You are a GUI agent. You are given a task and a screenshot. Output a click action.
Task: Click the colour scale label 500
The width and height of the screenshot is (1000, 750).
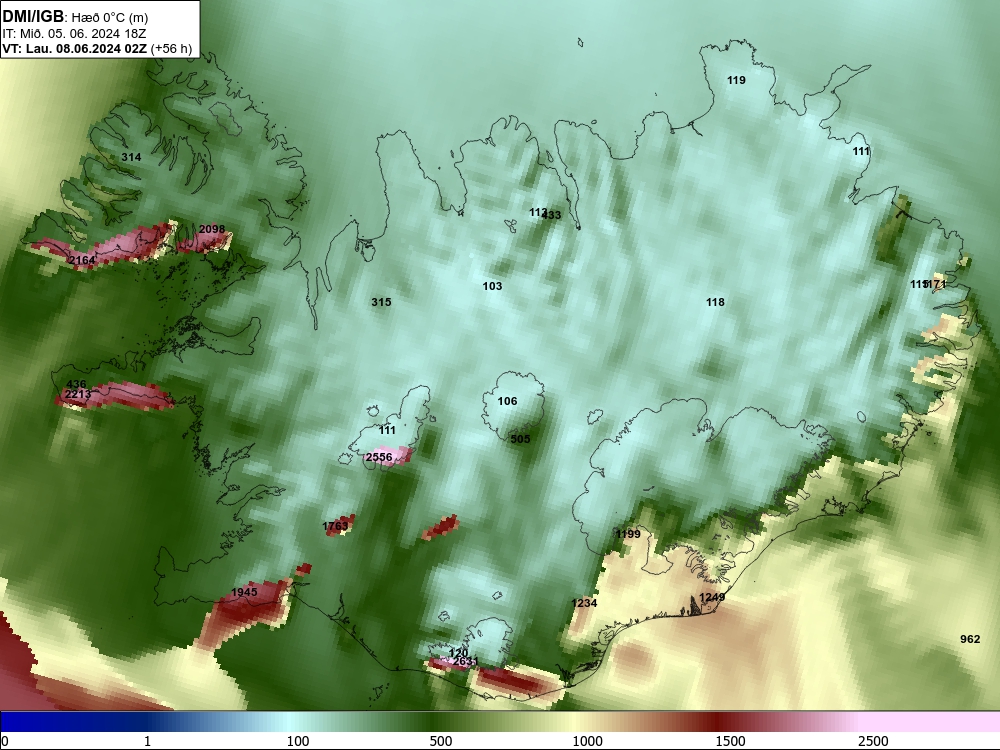point(441,741)
